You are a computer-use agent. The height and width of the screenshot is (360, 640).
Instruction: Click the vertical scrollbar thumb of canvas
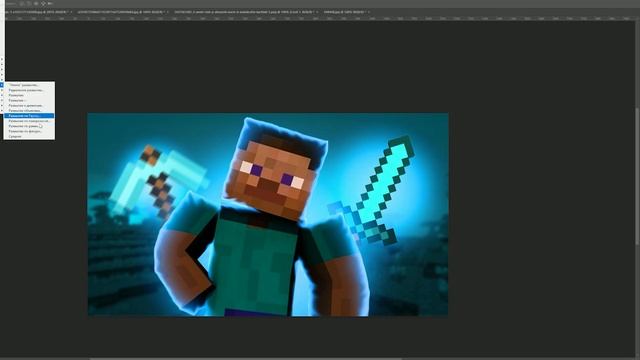[x=637, y=176]
